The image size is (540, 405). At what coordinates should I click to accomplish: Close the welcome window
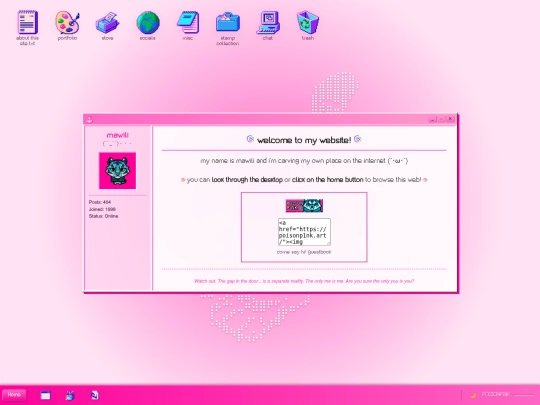point(450,119)
